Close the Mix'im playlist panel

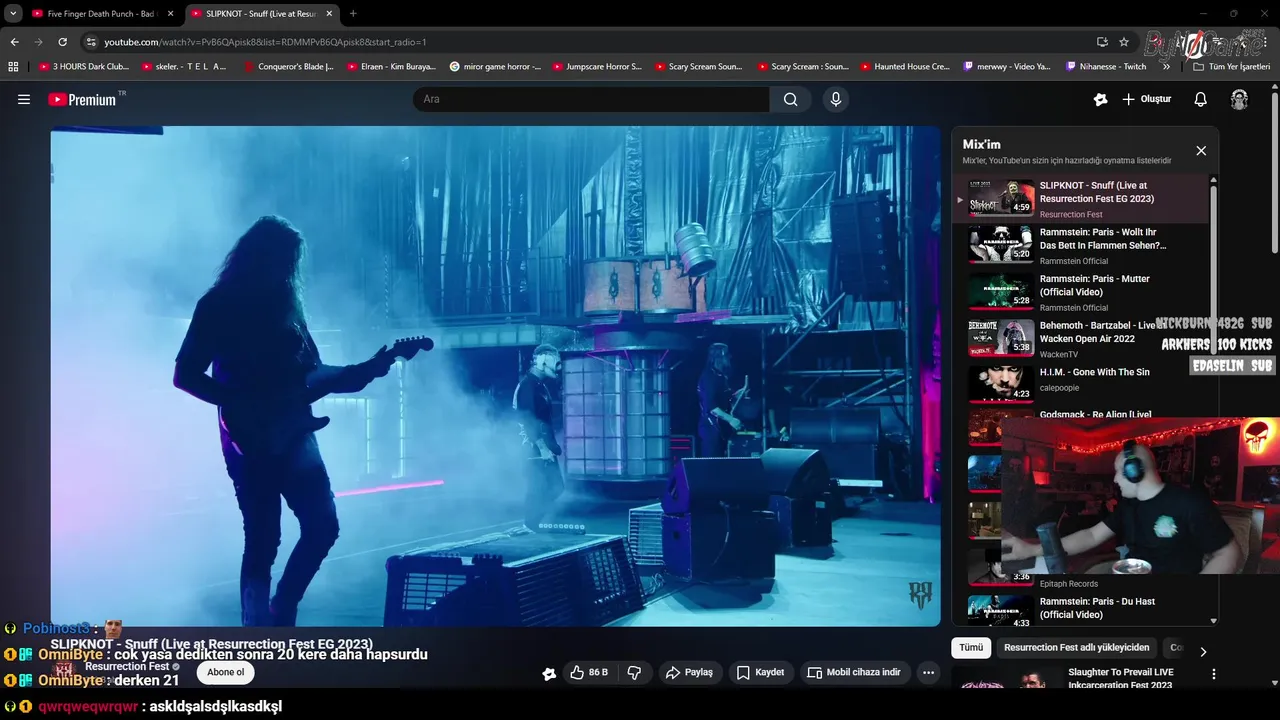[x=1201, y=150]
